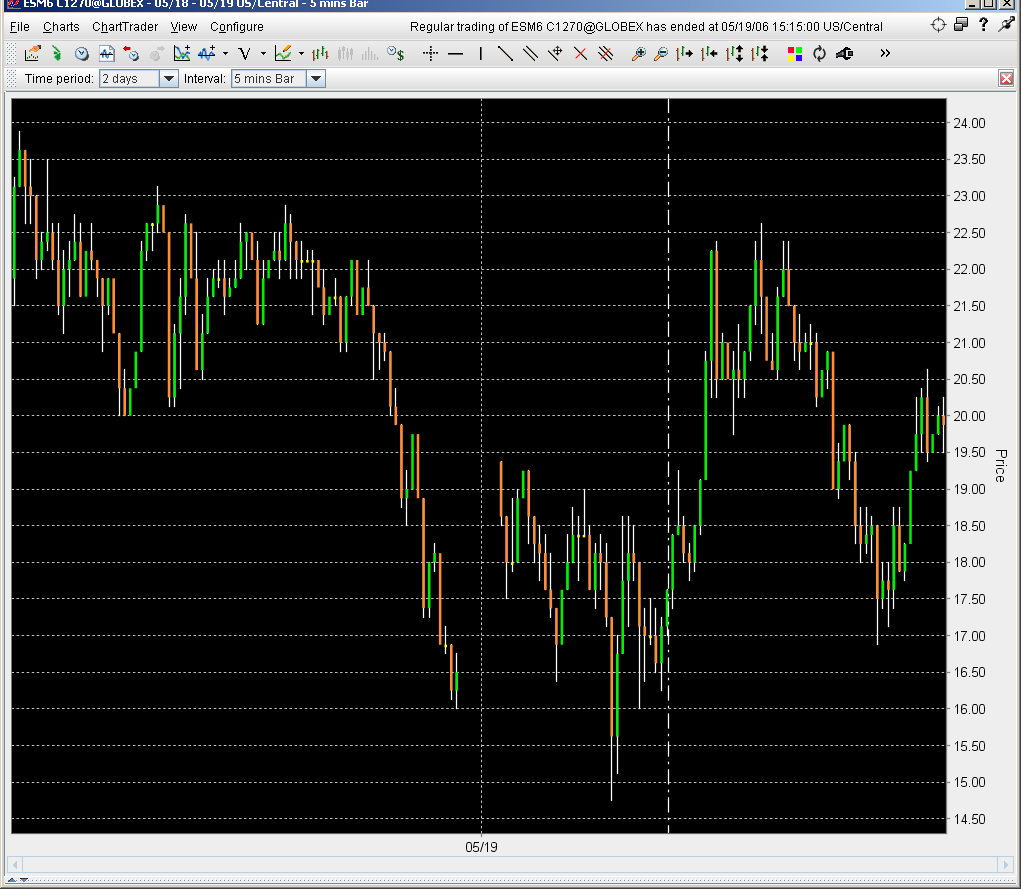
Task: Click the red X remove line icon
Action: [580, 53]
